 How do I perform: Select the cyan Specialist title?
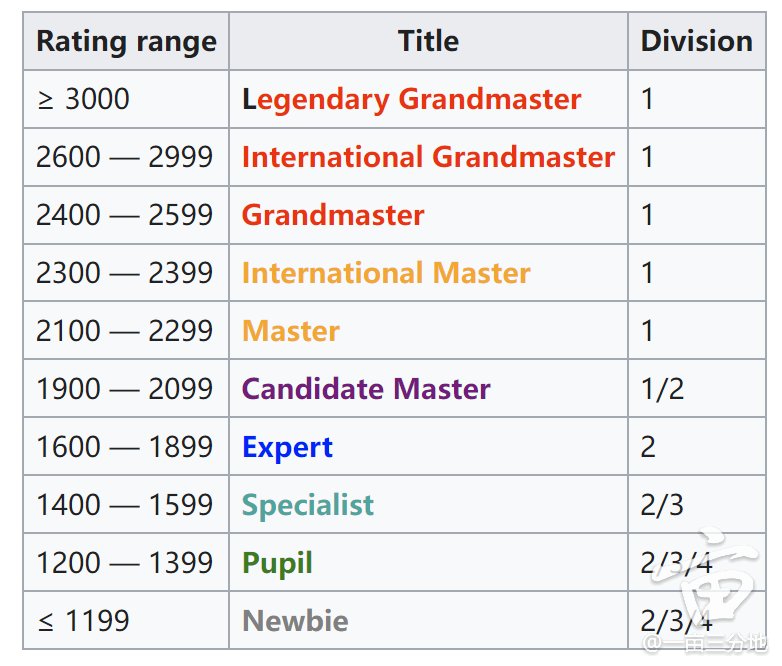click(308, 505)
